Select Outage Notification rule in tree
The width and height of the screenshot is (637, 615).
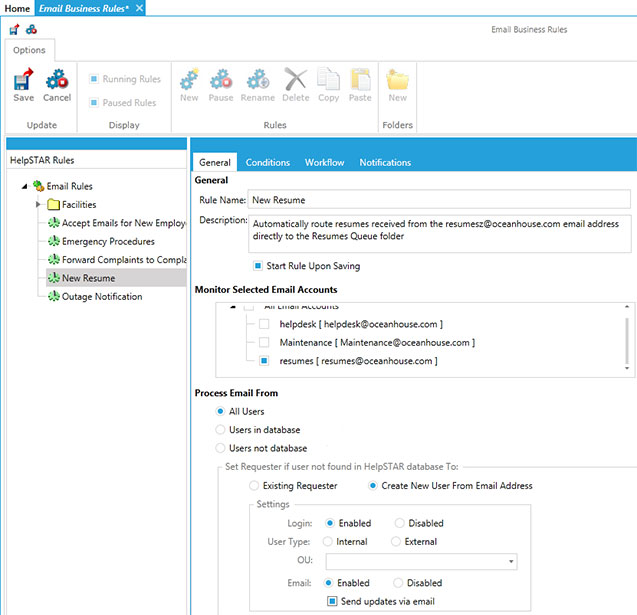(x=101, y=297)
